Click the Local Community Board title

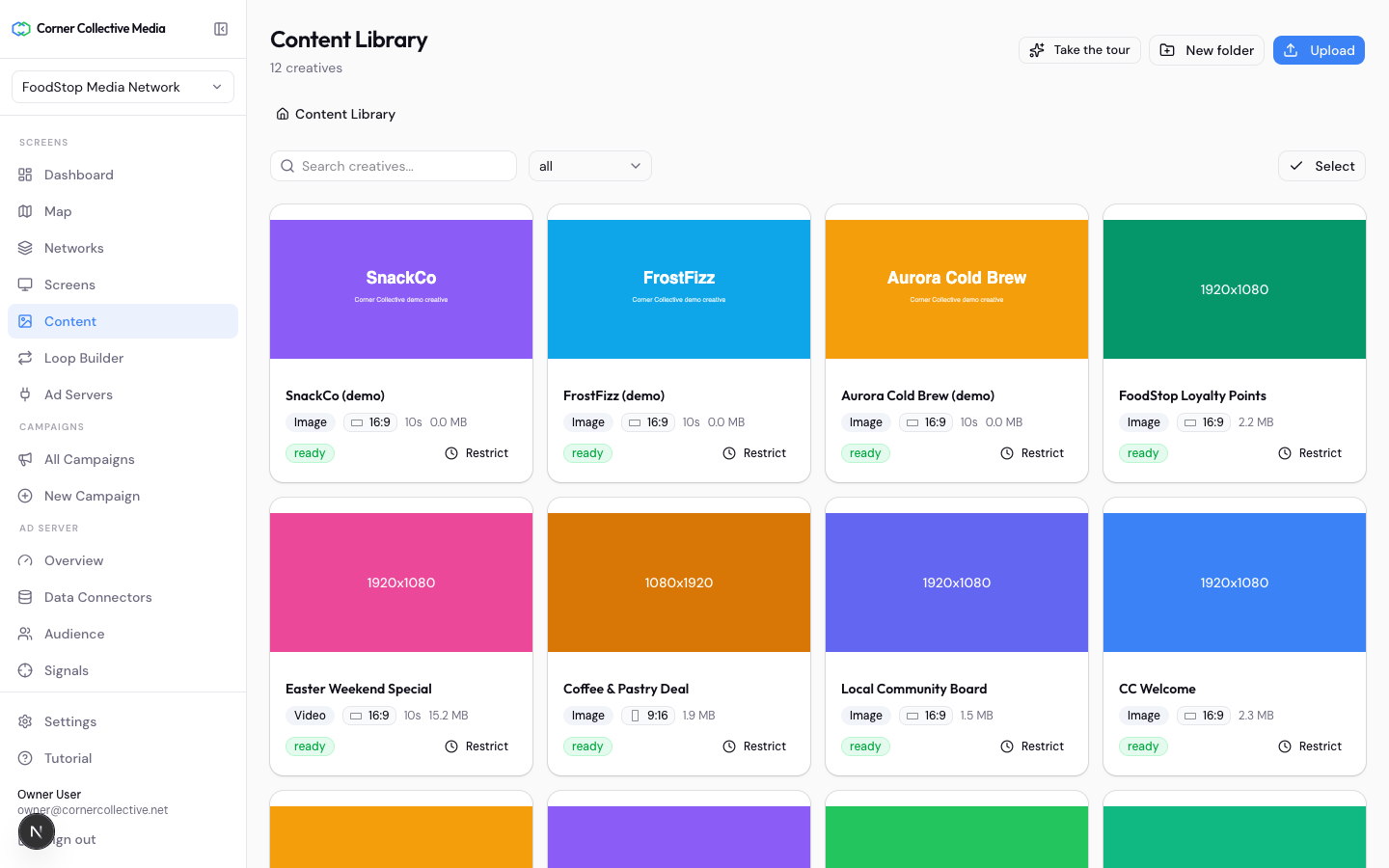pyautogui.click(x=914, y=689)
